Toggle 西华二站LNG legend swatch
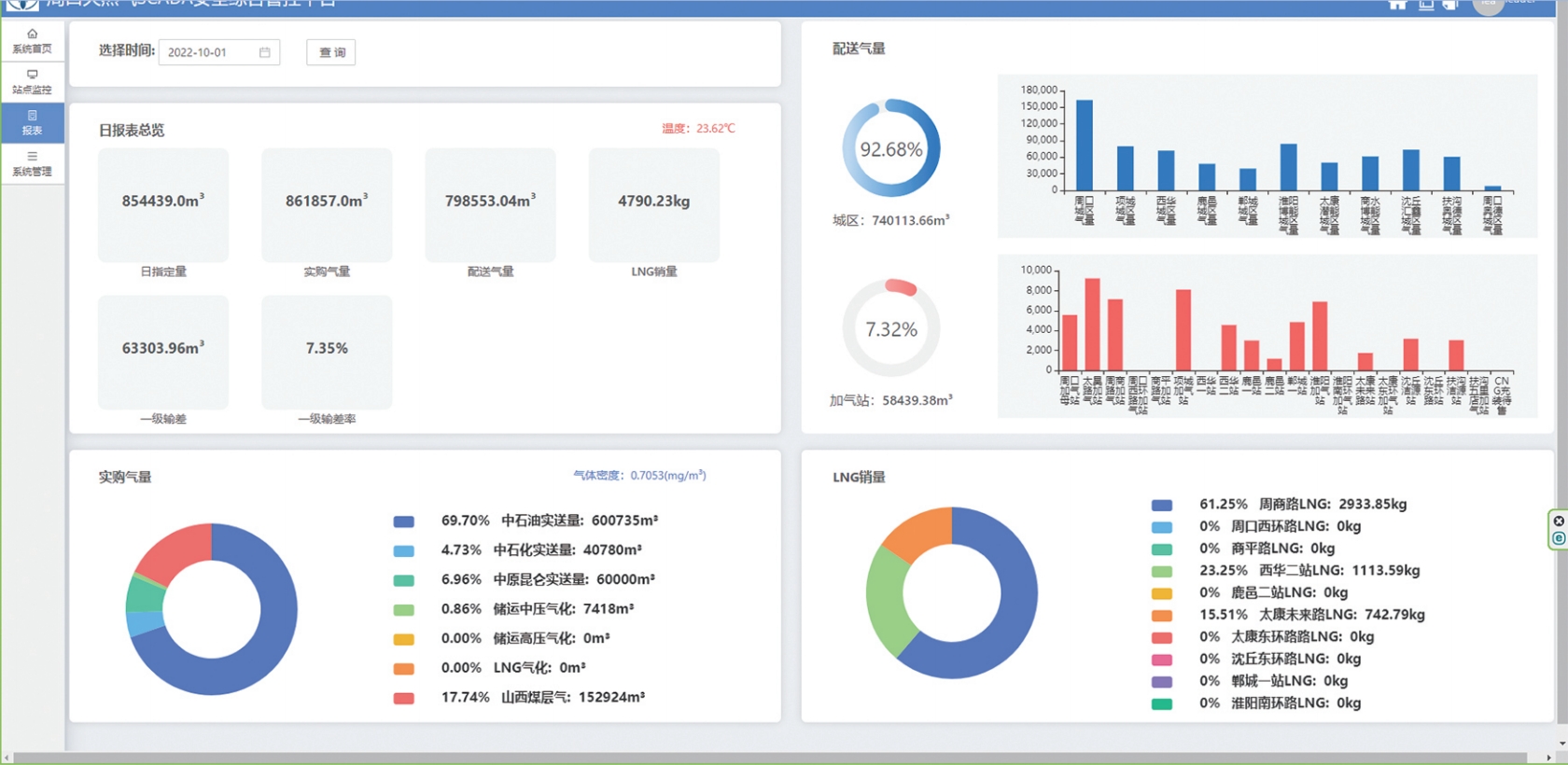The height and width of the screenshot is (765, 1568). click(x=1162, y=571)
